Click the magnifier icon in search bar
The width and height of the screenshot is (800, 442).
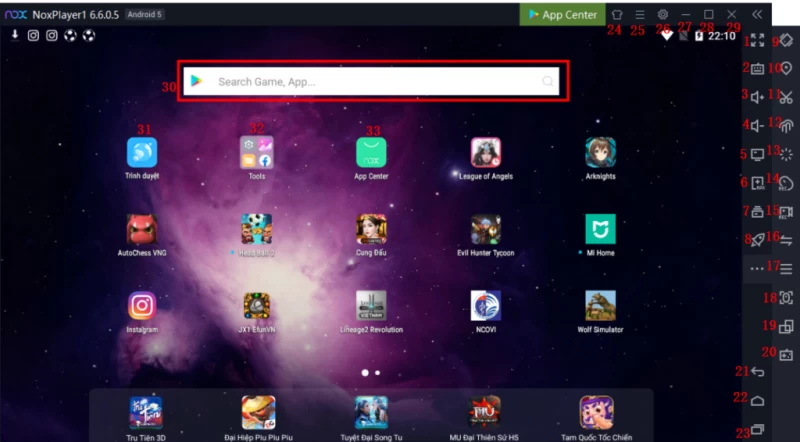point(547,81)
